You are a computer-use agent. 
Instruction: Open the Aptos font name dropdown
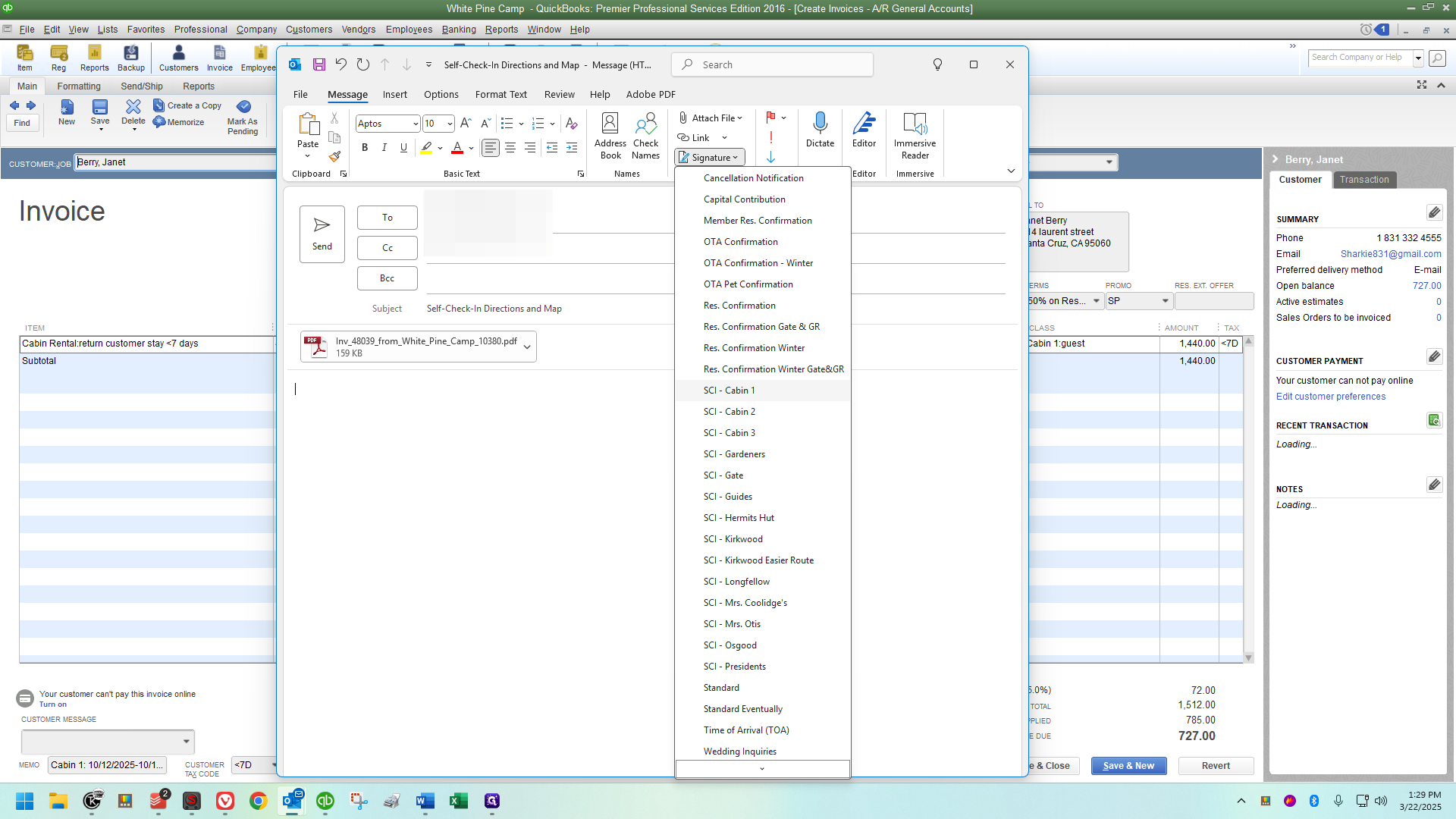coord(416,124)
